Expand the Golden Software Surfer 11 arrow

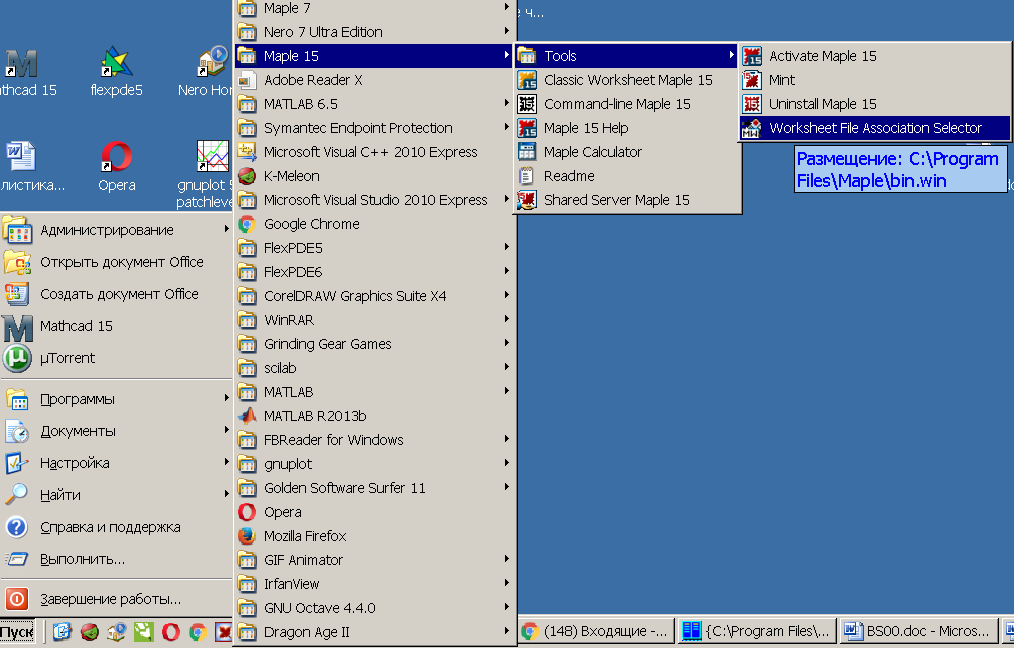point(506,487)
